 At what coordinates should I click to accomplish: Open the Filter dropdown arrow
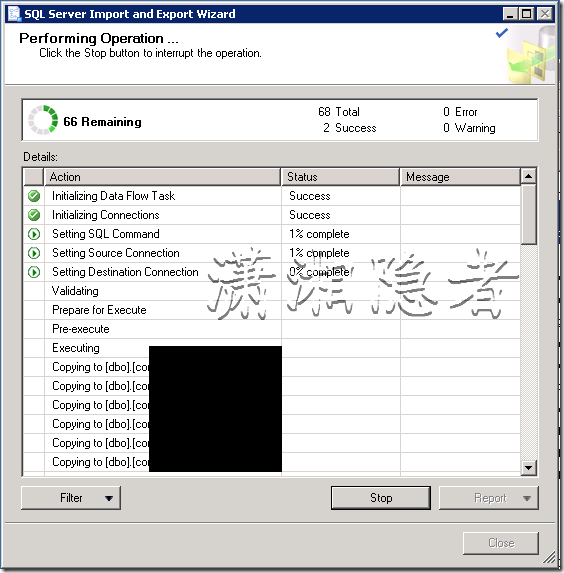pyautogui.click(x=109, y=498)
